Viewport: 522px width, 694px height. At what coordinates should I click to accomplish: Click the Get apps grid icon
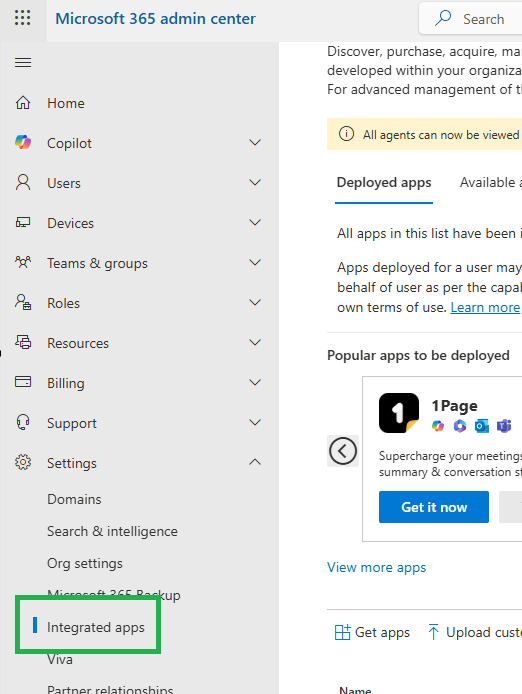[x=342, y=632]
